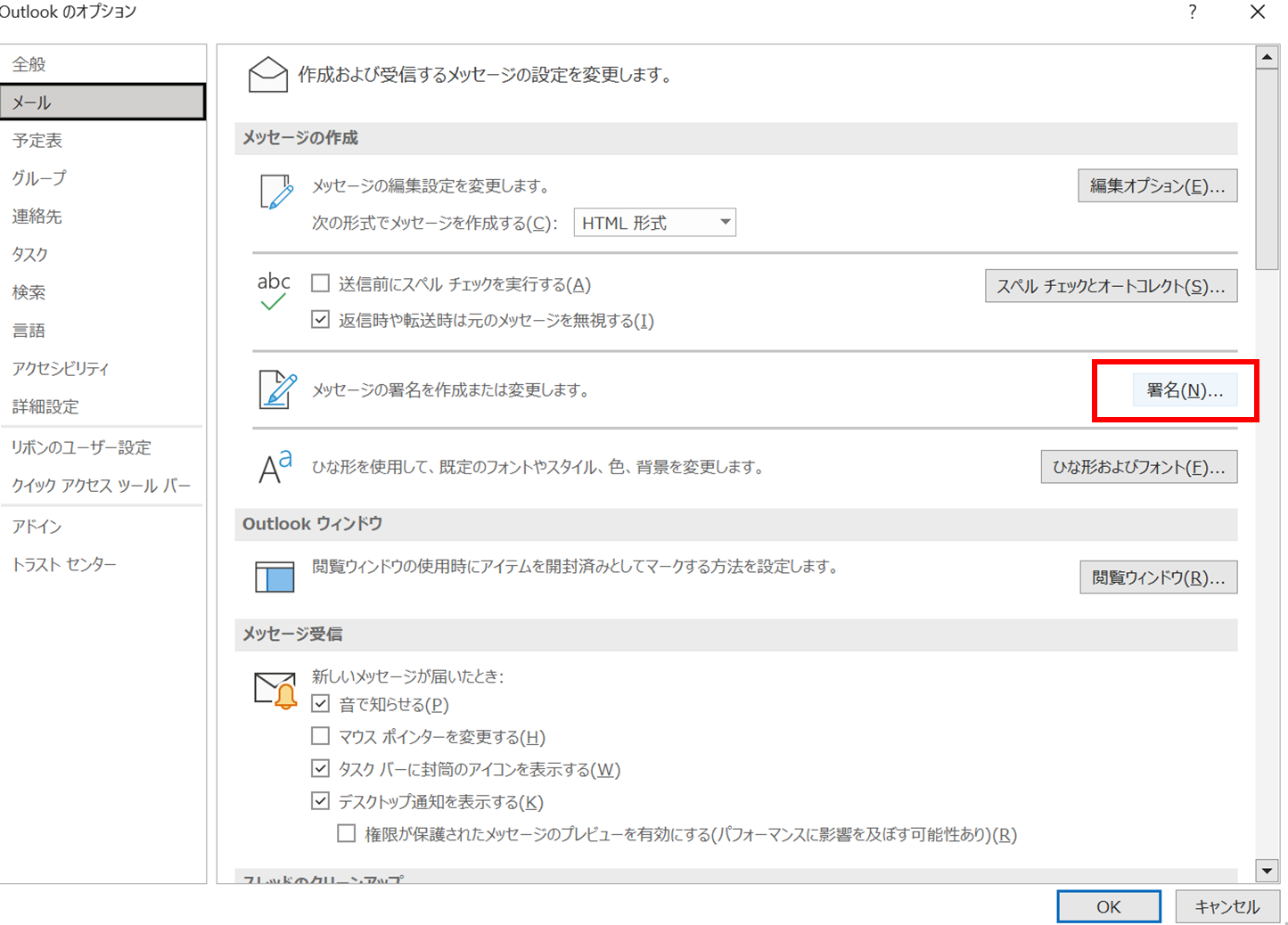The image size is (1288, 925).
Task: Click the help question mark icon
Action: tap(1192, 12)
